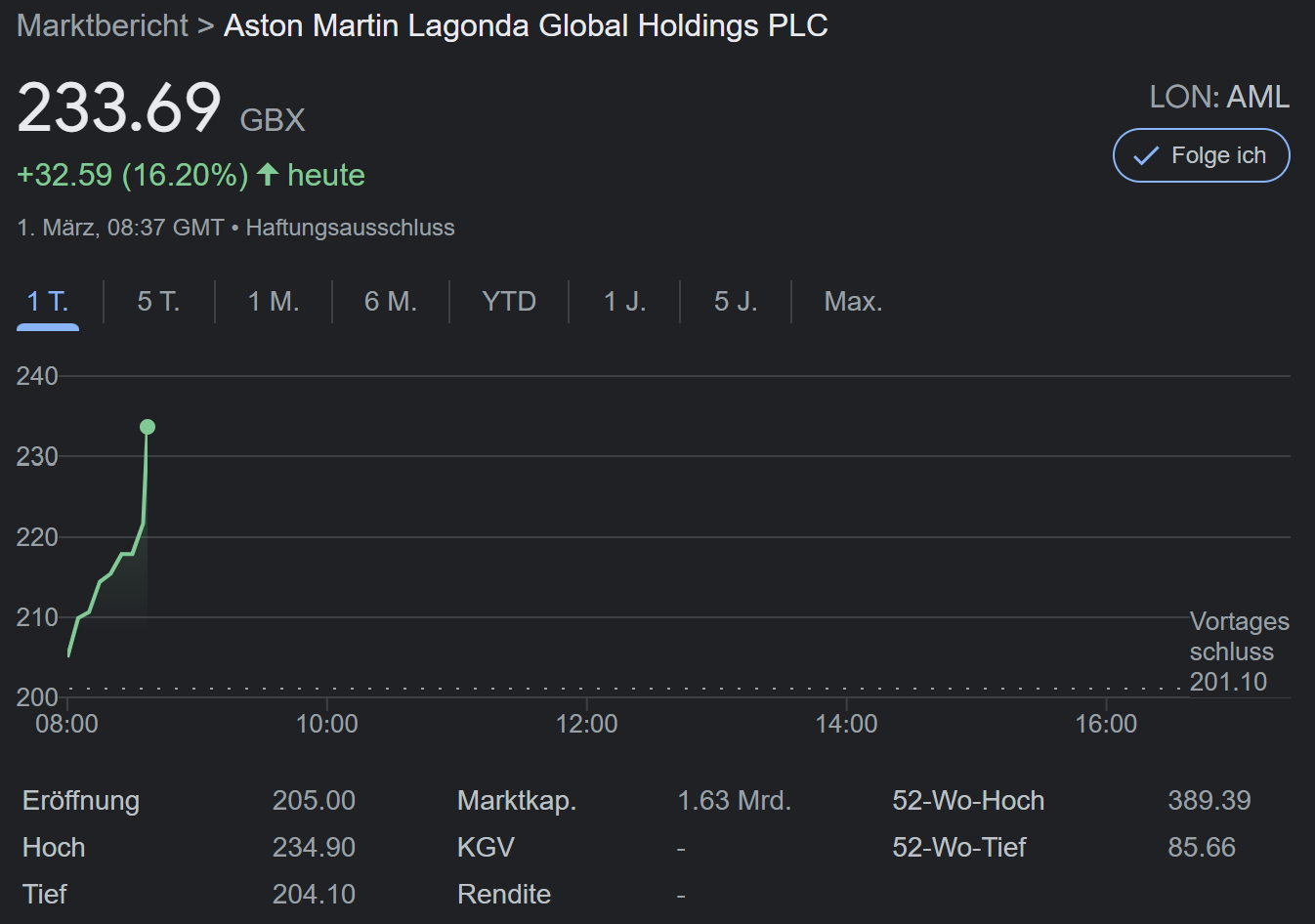The height and width of the screenshot is (924, 1315).
Task: Click the LON: AML ticker symbol
Action: click(1219, 97)
